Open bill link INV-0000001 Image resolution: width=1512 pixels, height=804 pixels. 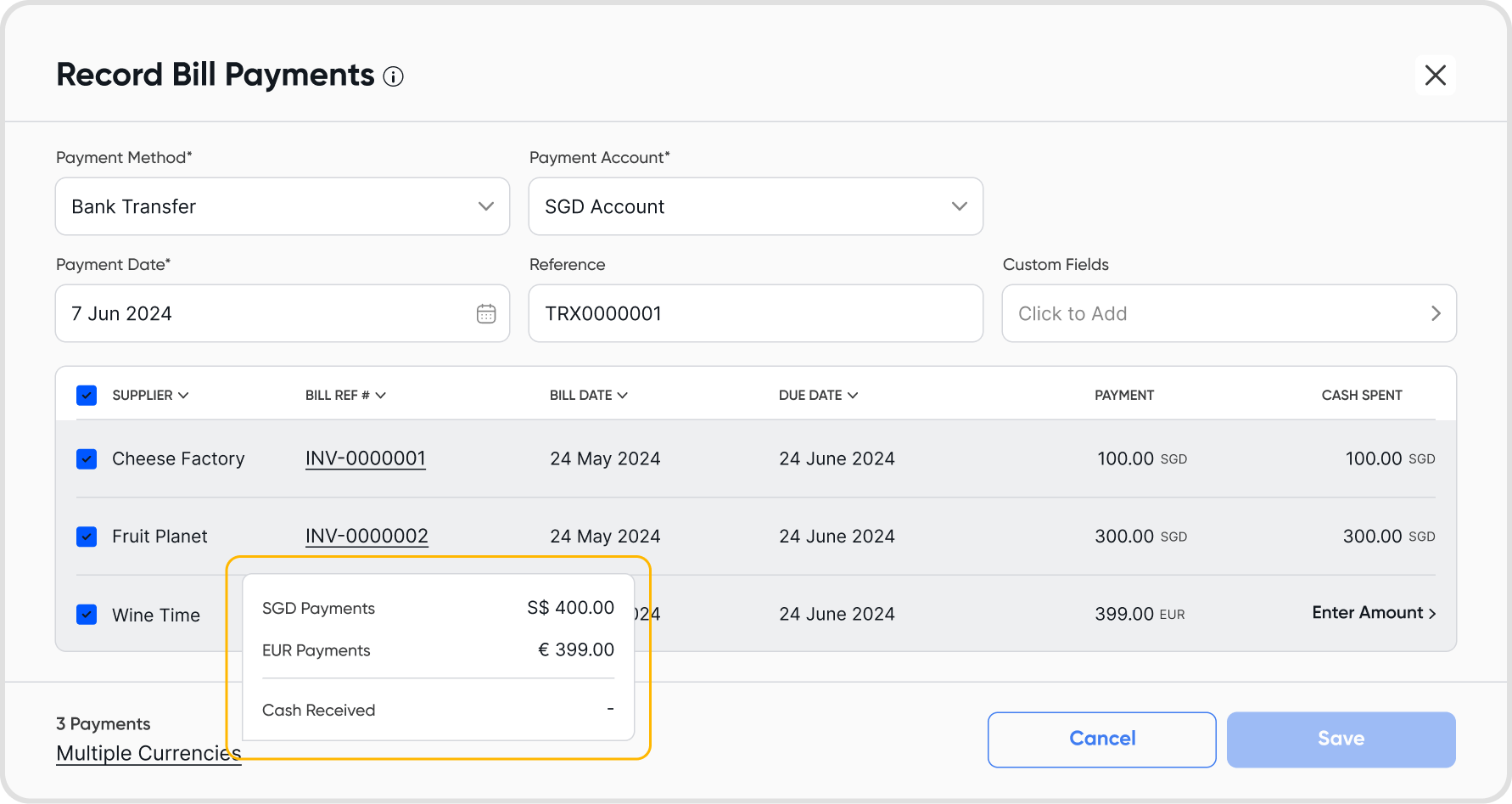[365, 459]
